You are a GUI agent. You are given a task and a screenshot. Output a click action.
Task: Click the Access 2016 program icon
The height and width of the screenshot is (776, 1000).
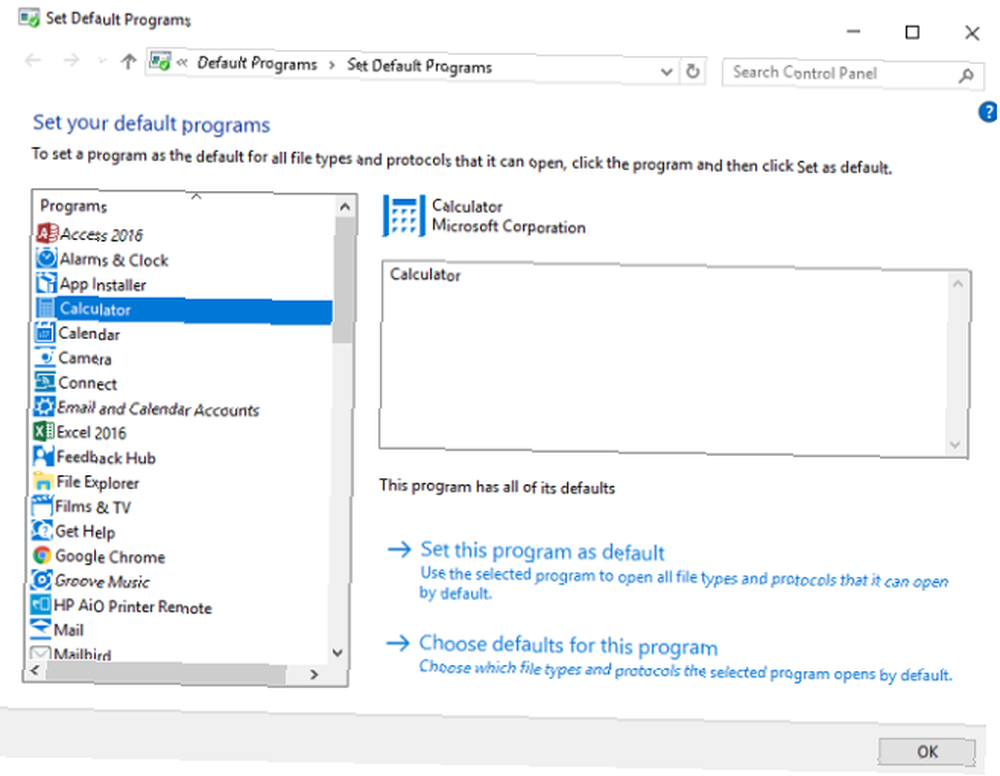[47, 233]
